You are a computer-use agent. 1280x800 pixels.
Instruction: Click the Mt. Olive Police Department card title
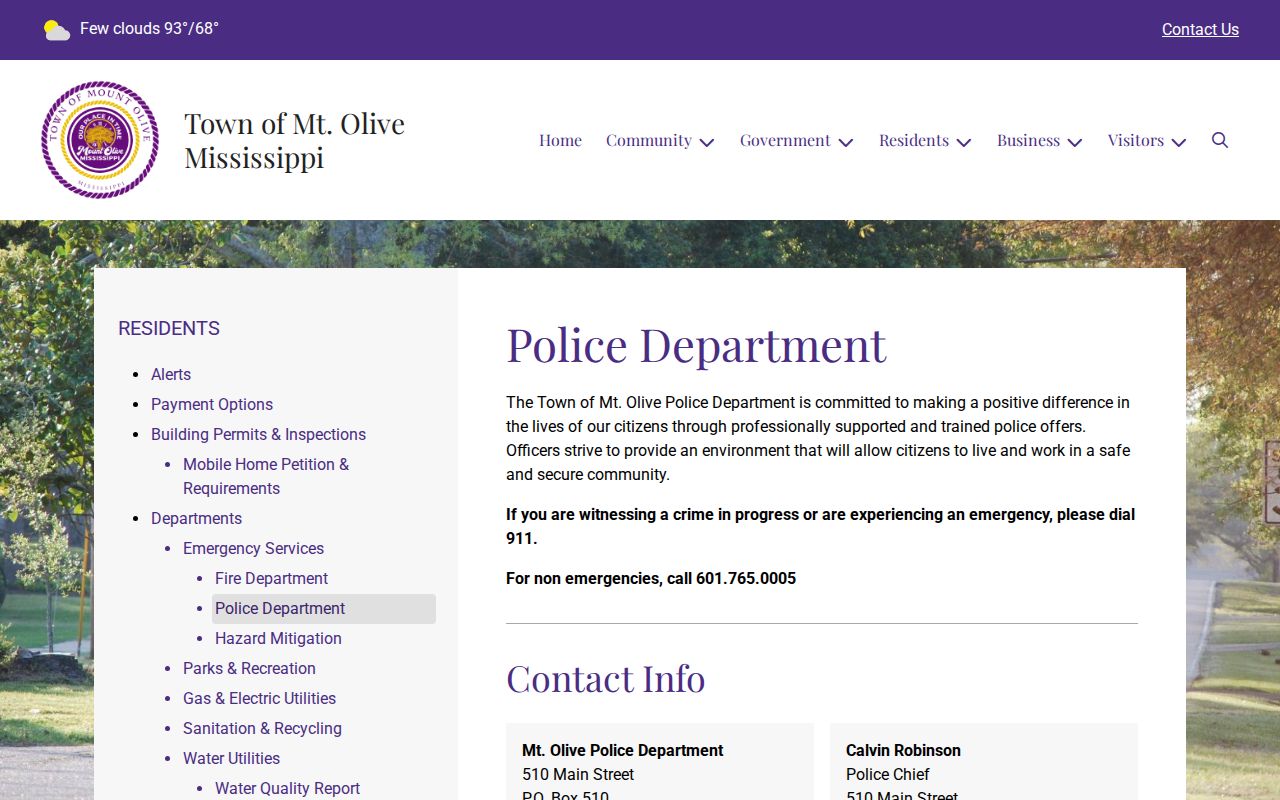click(623, 750)
